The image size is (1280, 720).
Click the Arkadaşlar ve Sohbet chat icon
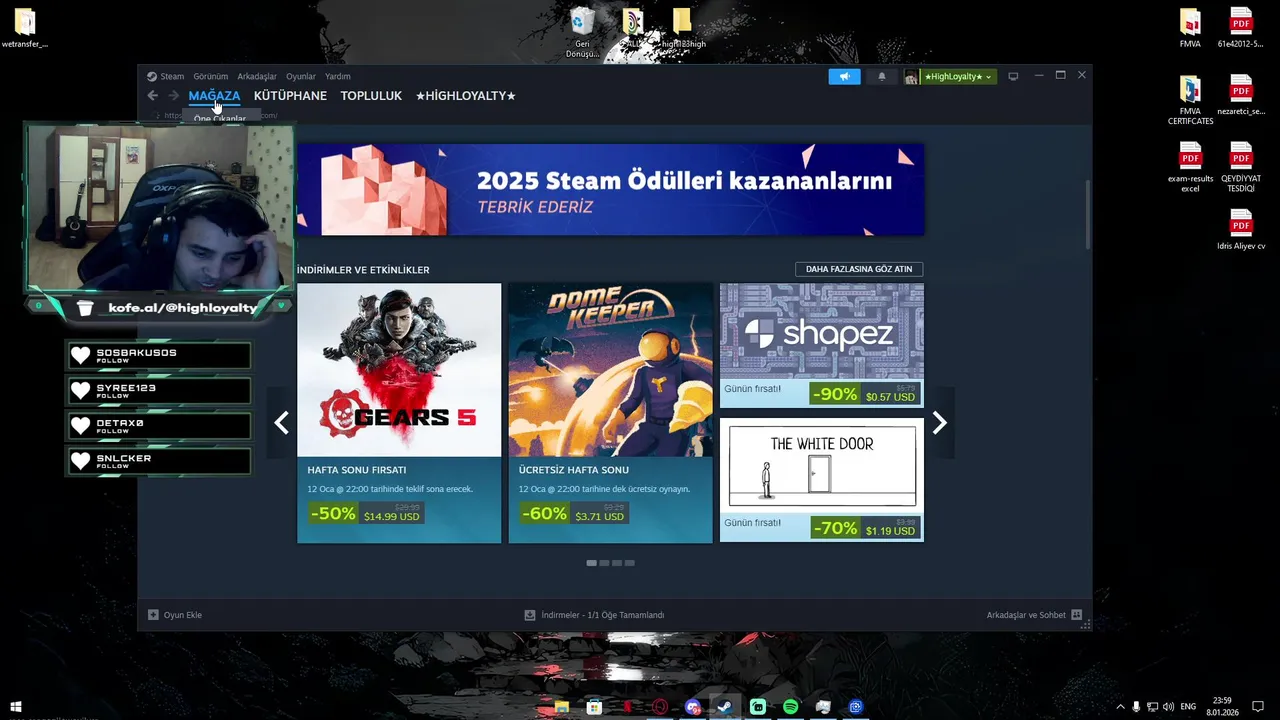pyautogui.click(x=1076, y=615)
